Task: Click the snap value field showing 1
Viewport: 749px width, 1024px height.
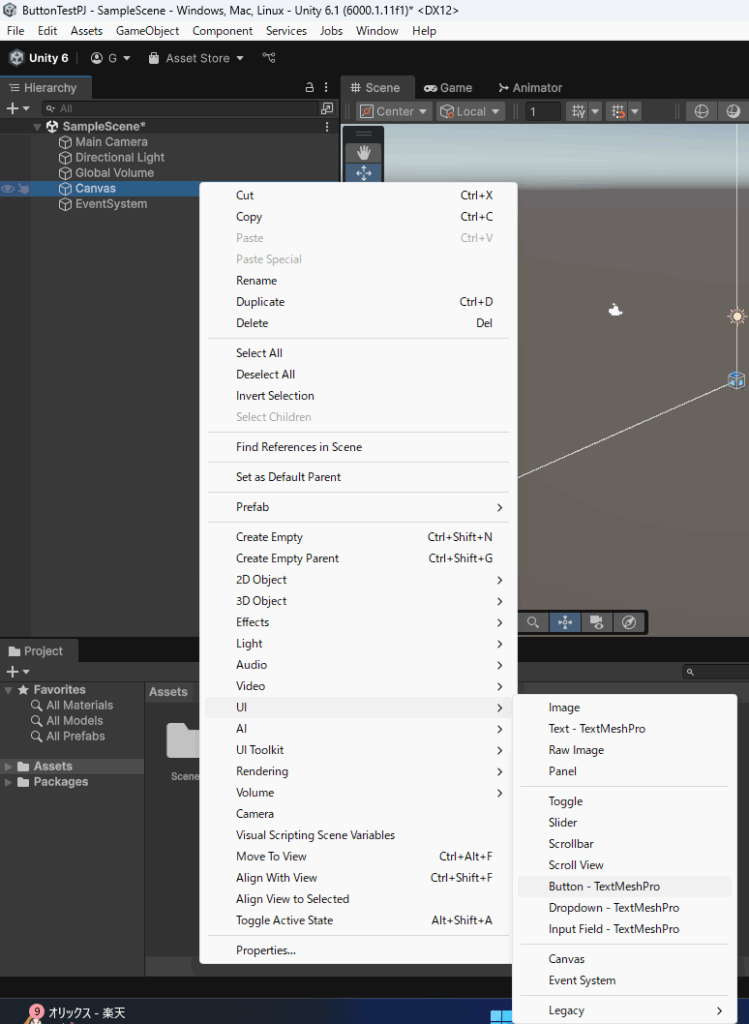Action: coord(543,111)
